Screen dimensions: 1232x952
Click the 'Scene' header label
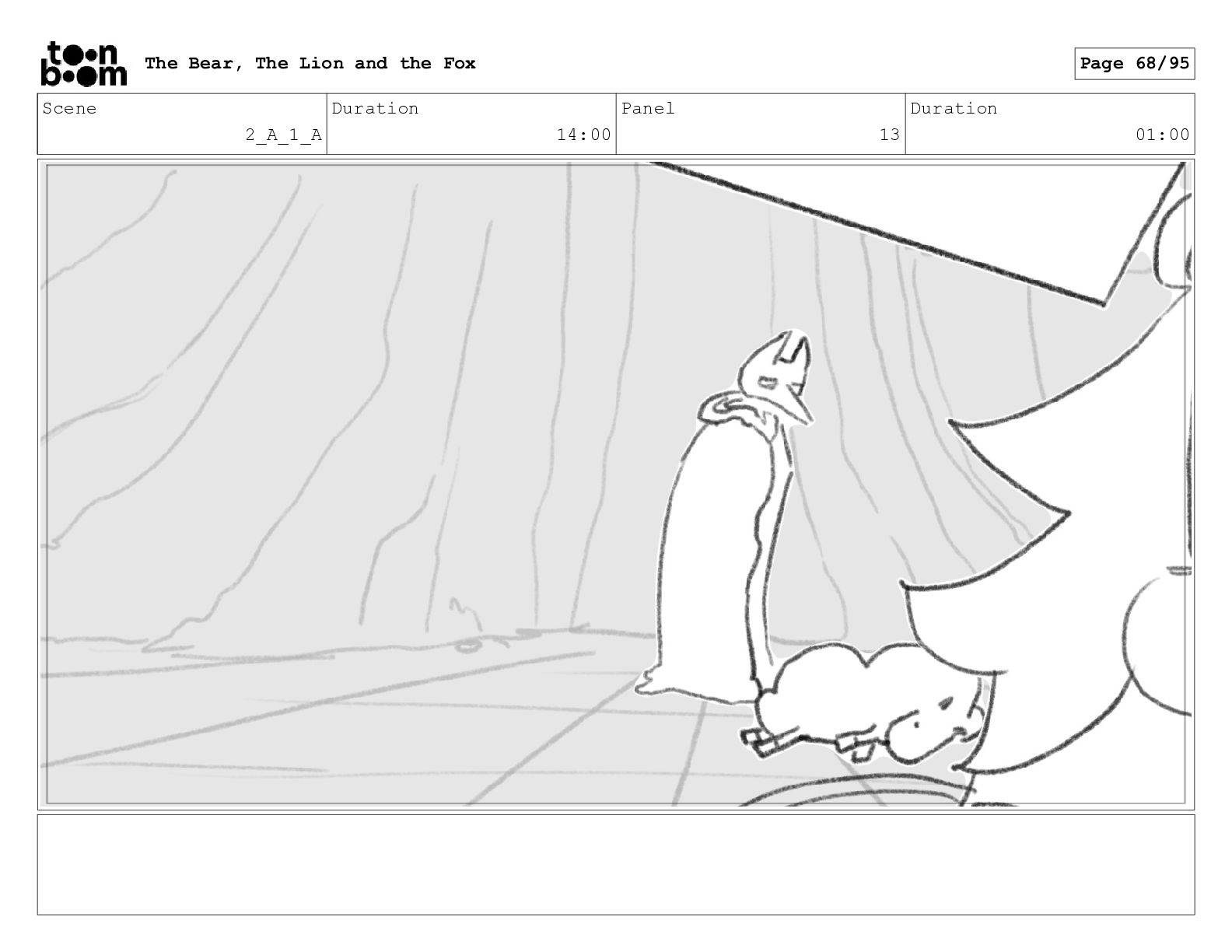[x=70, y=108]
